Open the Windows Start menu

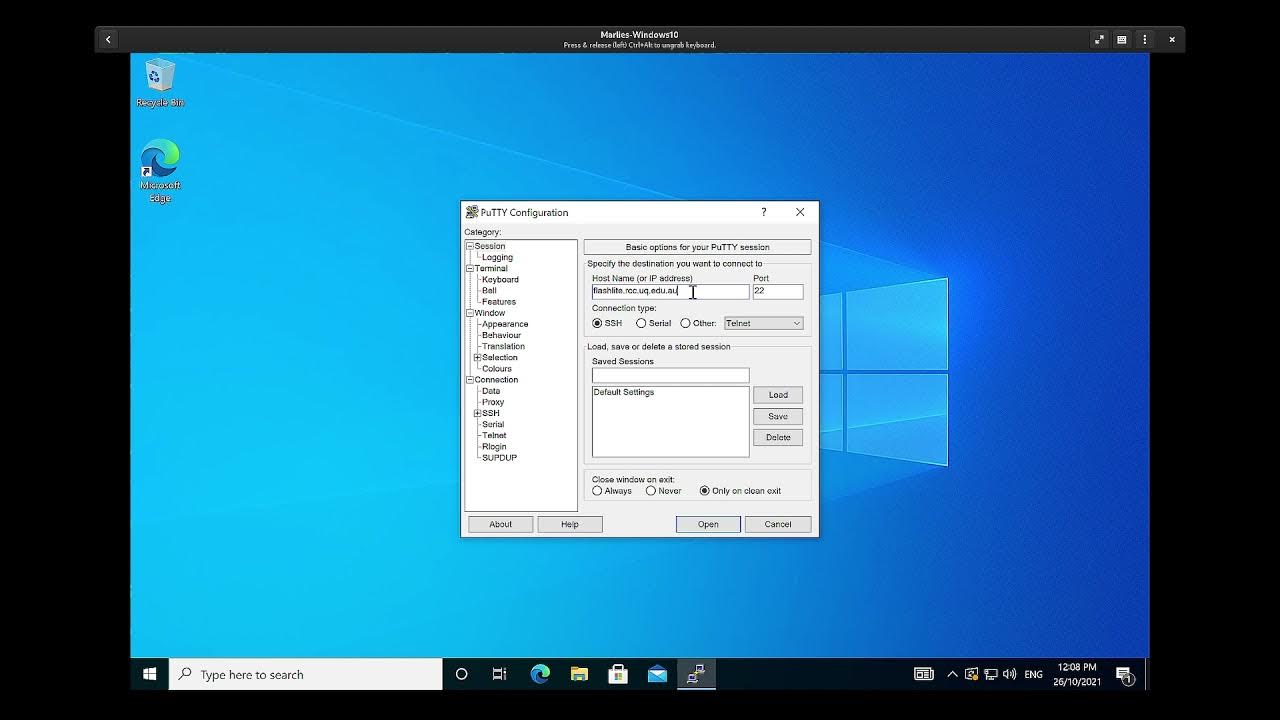click(150, 674)
